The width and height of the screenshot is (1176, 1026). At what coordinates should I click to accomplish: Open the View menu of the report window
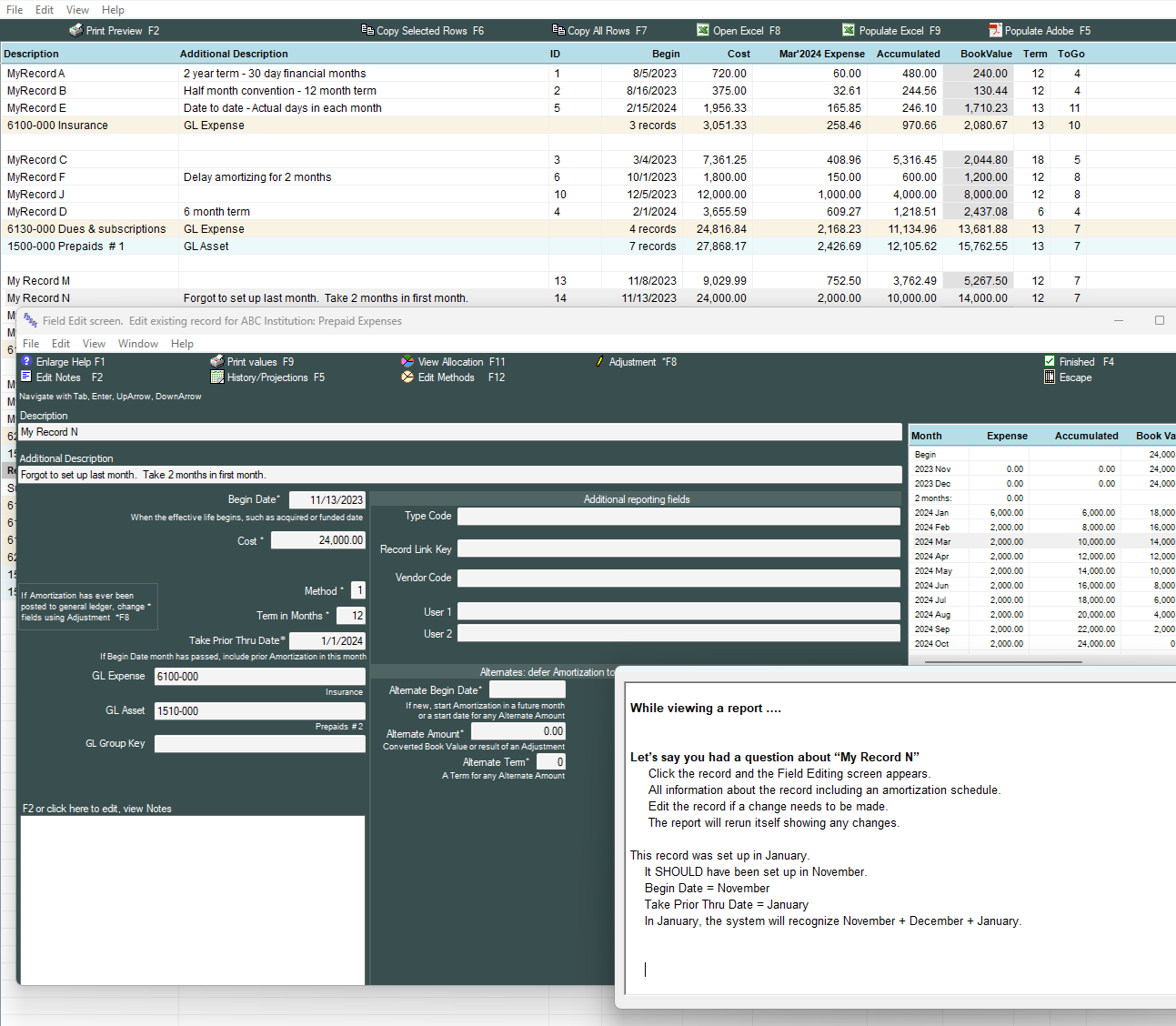(x=77, y=10)
